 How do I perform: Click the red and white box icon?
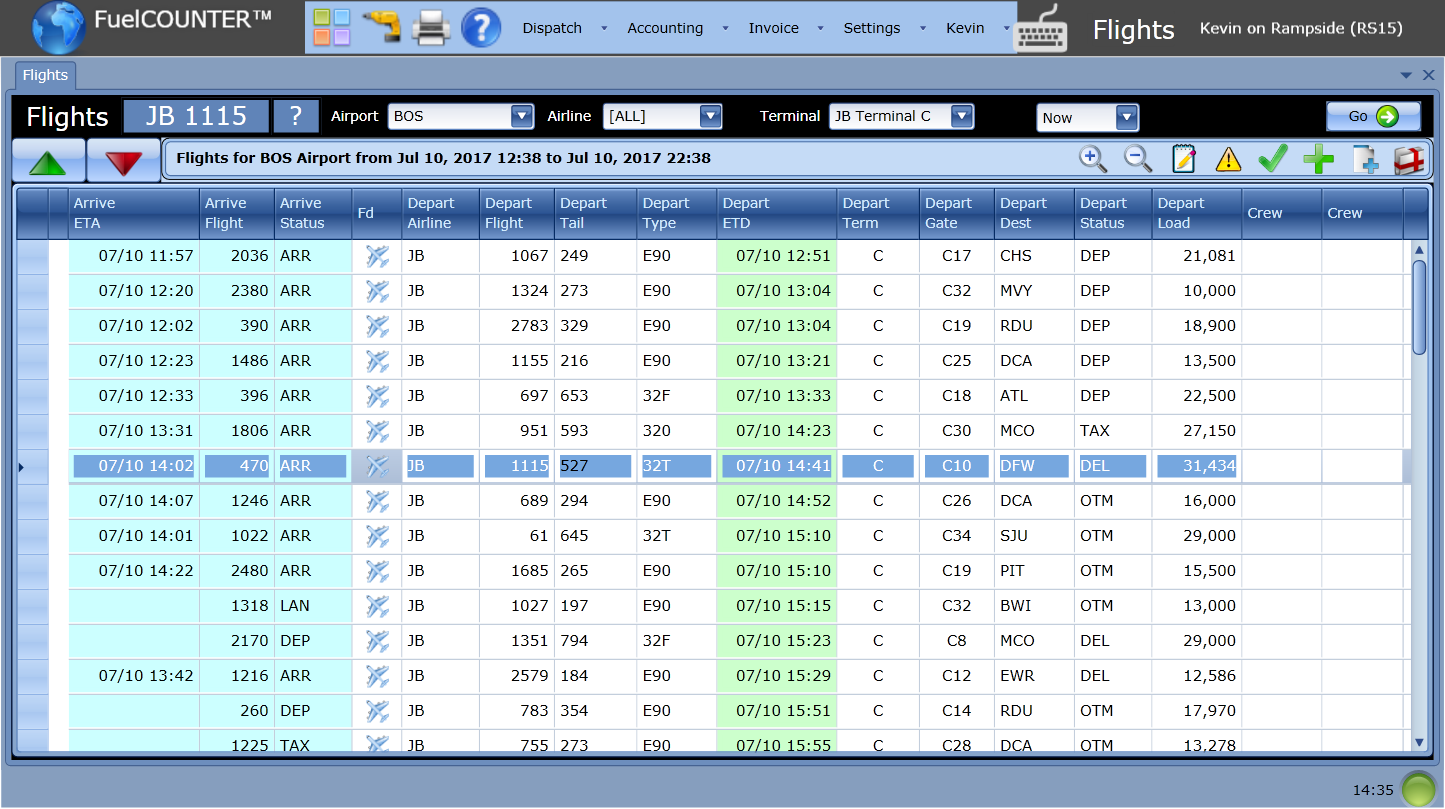(1409, 159)
